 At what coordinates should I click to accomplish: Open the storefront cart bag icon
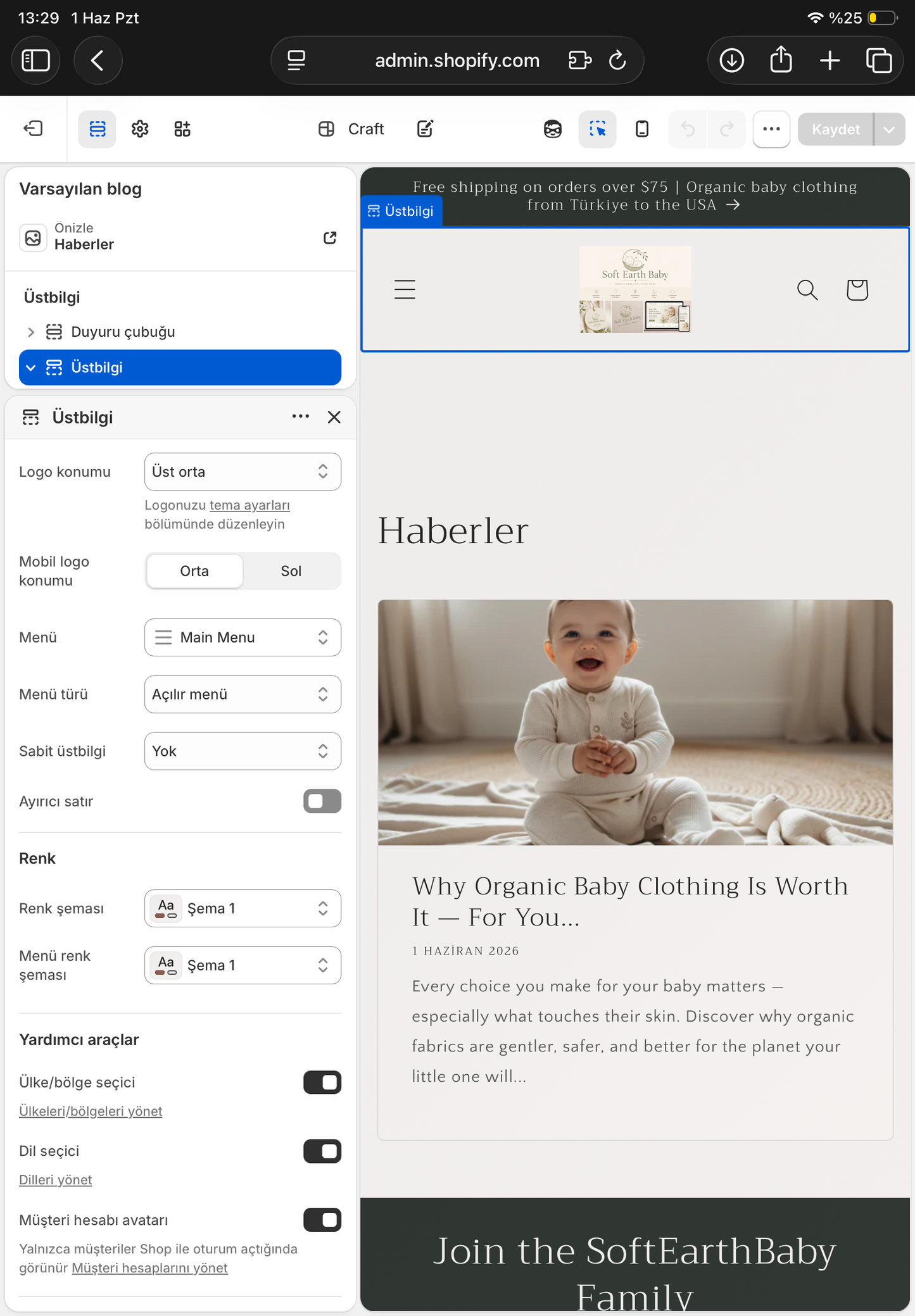point(857,289)
